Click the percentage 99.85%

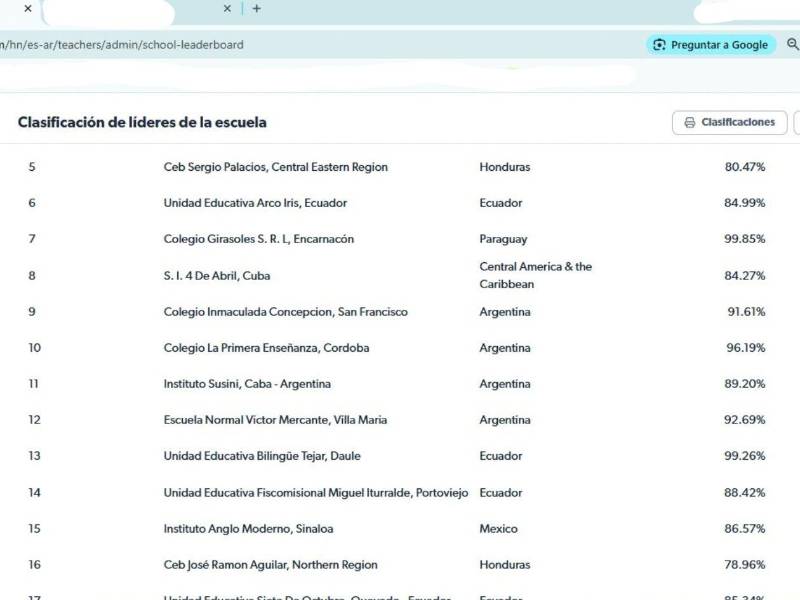tap(745, 239)
